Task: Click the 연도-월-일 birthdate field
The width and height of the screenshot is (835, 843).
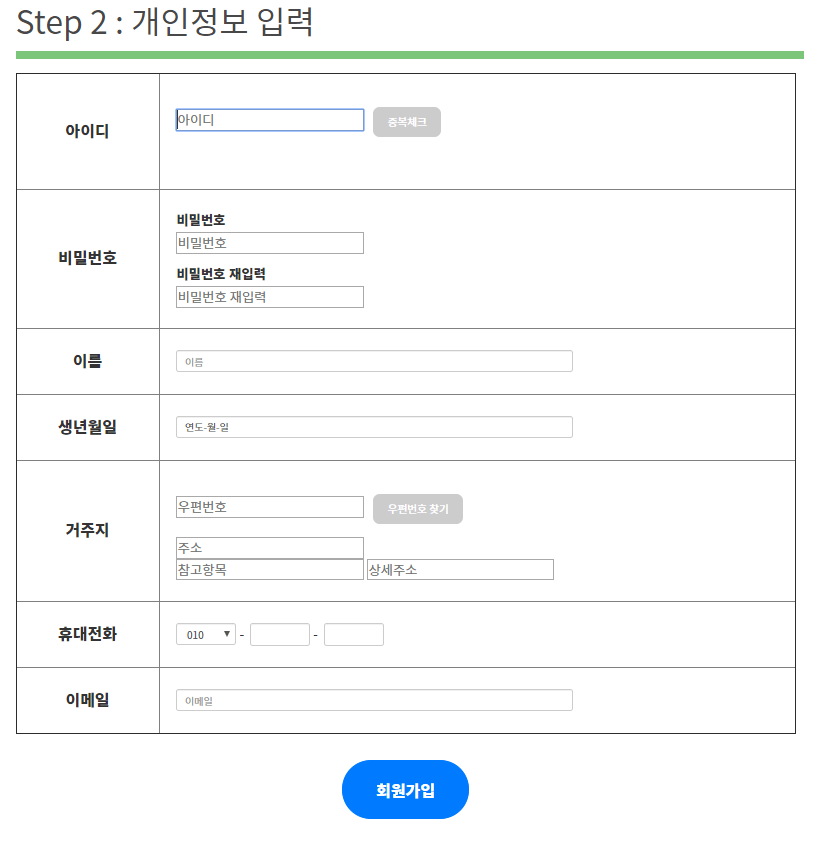Action: point(374,427)
